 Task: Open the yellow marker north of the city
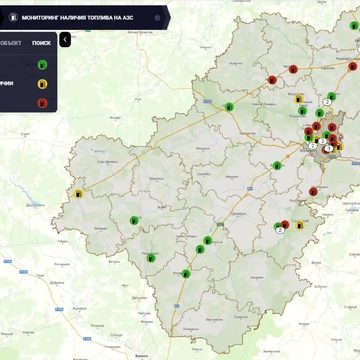pyautogui.click(x=299, y=99)
